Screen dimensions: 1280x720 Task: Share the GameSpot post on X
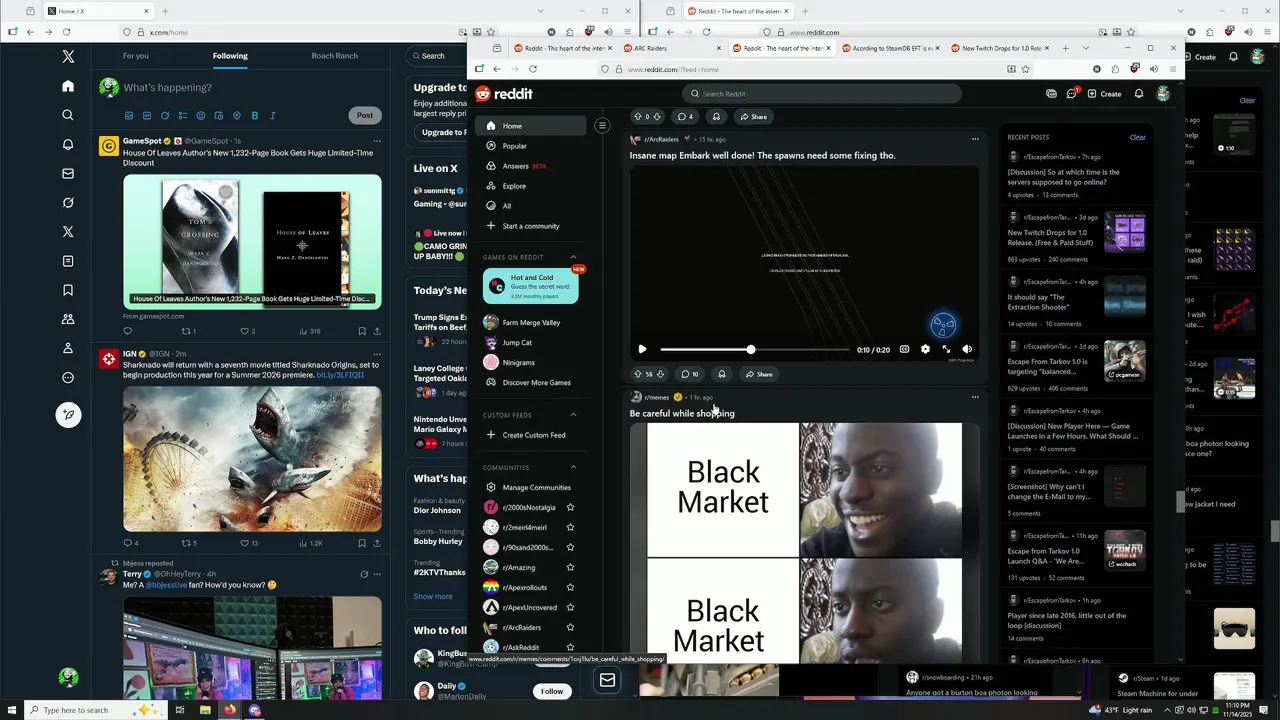click(x=377, y=331)
